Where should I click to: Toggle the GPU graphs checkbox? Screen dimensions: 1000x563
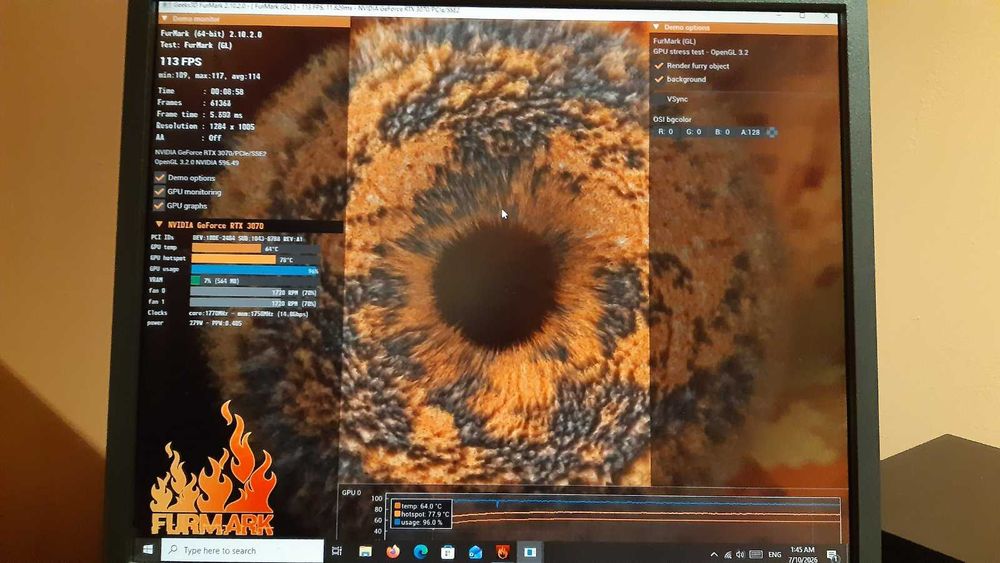[x=159, y=205]
